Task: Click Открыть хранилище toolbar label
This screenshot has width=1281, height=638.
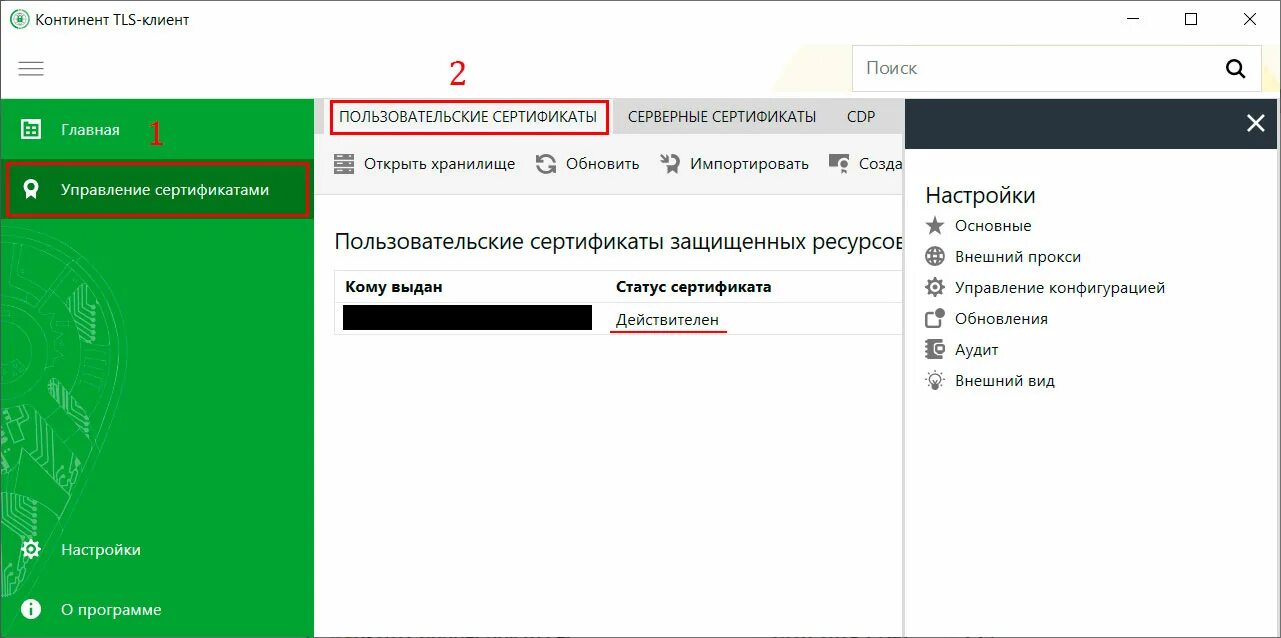Action: [439, 163]
